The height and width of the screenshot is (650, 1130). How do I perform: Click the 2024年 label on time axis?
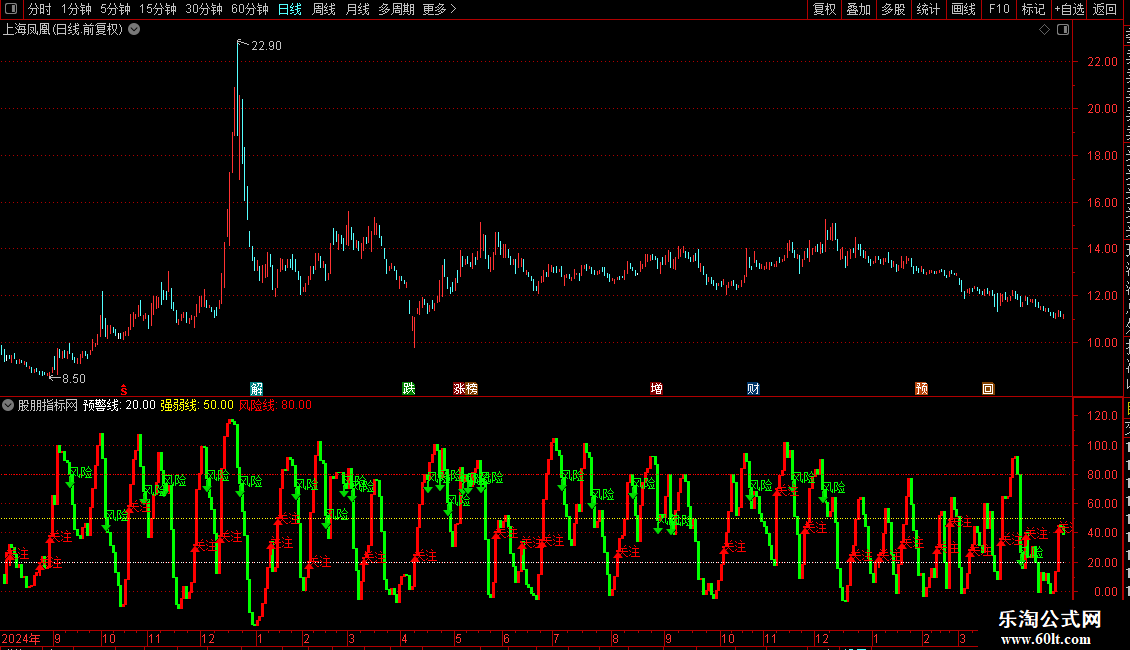21,638
